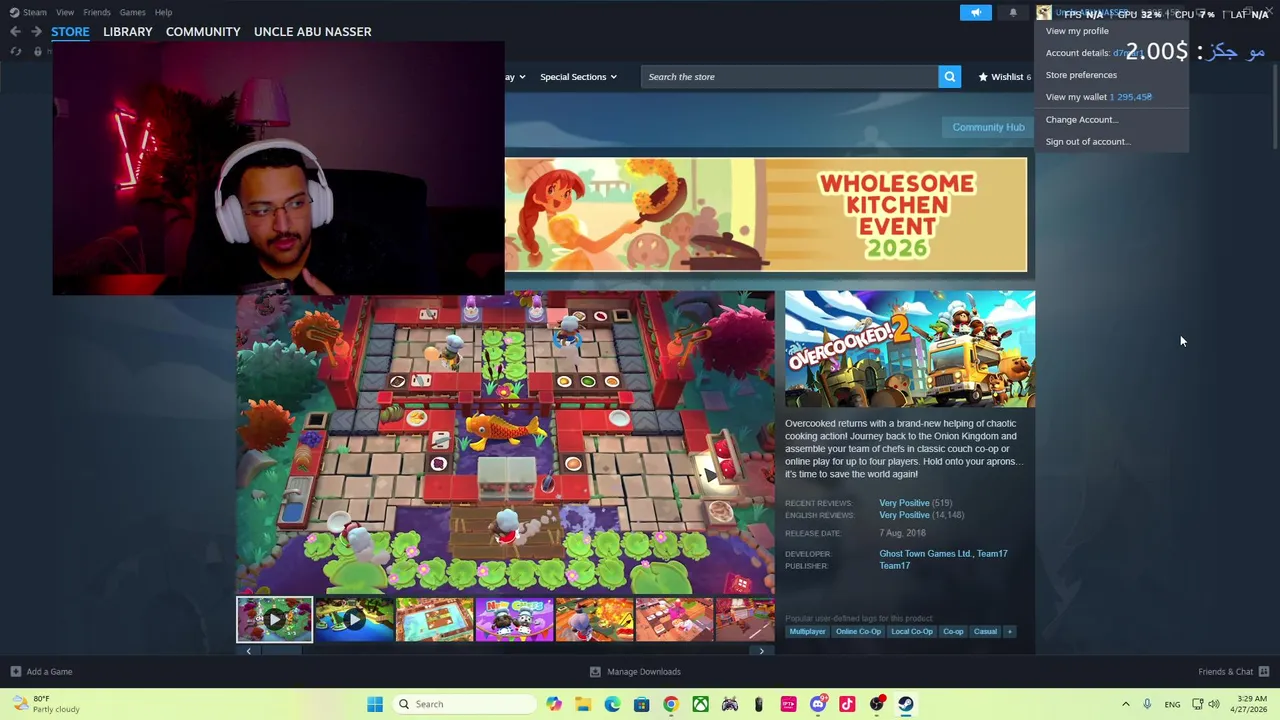Image resolution: width=1280 pixels, height=720 pixels.
Task: Open the Wishlist link
Action: (1003, 77)
